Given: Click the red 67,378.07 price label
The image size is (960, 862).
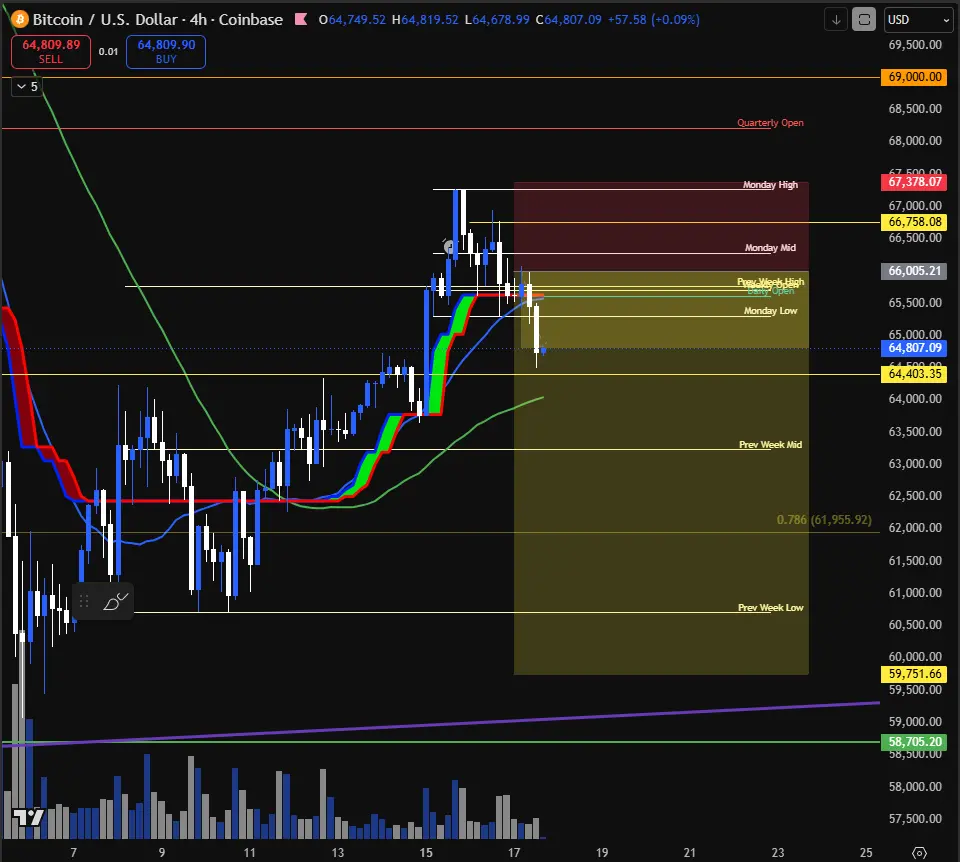Looking at the screenshot, I should tap(914, 182).
